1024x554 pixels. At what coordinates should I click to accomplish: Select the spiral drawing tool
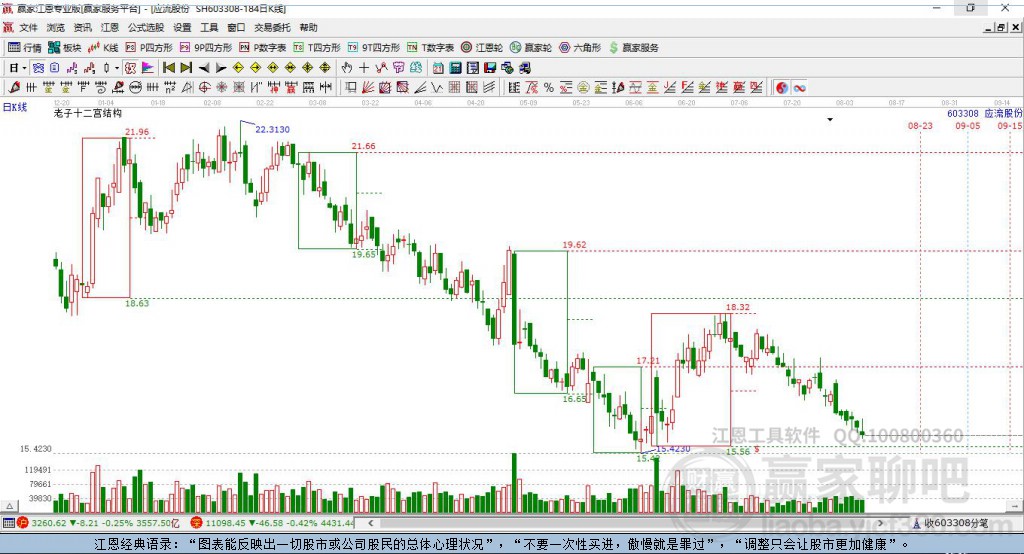point(101,88)
